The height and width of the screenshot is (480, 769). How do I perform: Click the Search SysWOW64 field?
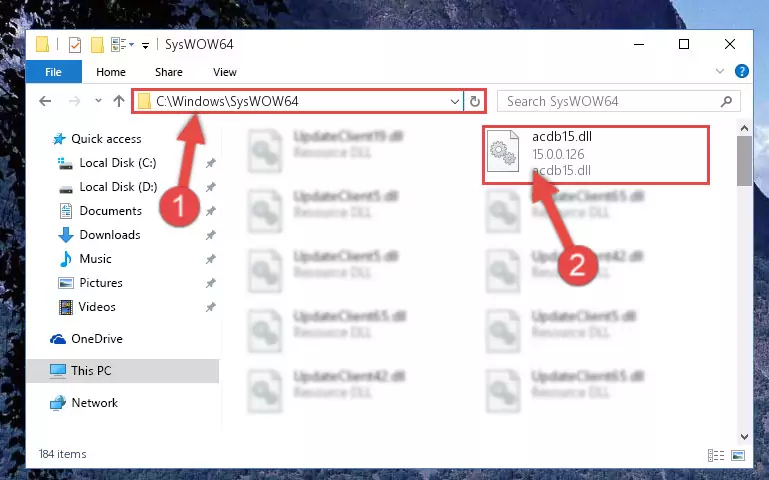coord(618,101)
